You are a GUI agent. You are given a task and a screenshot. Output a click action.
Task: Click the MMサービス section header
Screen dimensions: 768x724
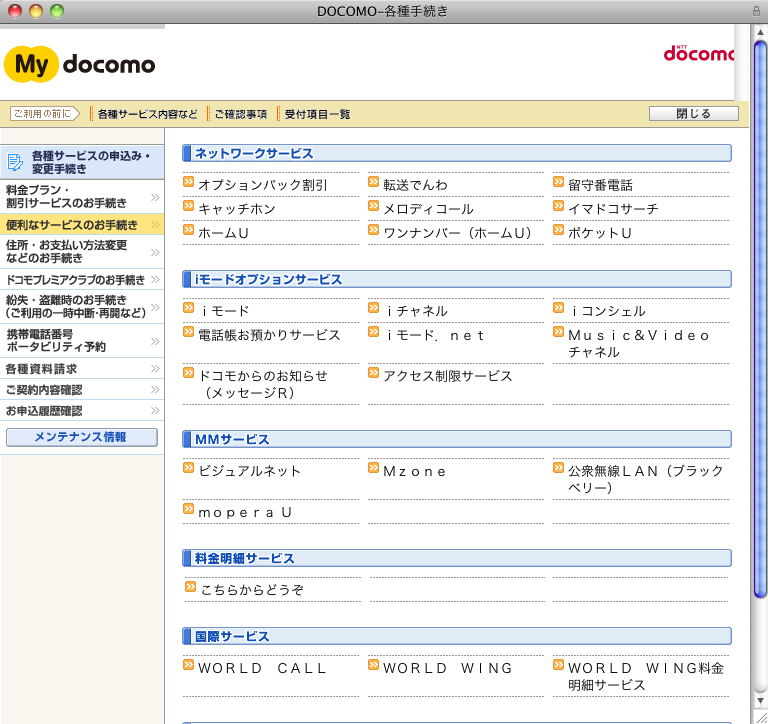coord(457,439)
